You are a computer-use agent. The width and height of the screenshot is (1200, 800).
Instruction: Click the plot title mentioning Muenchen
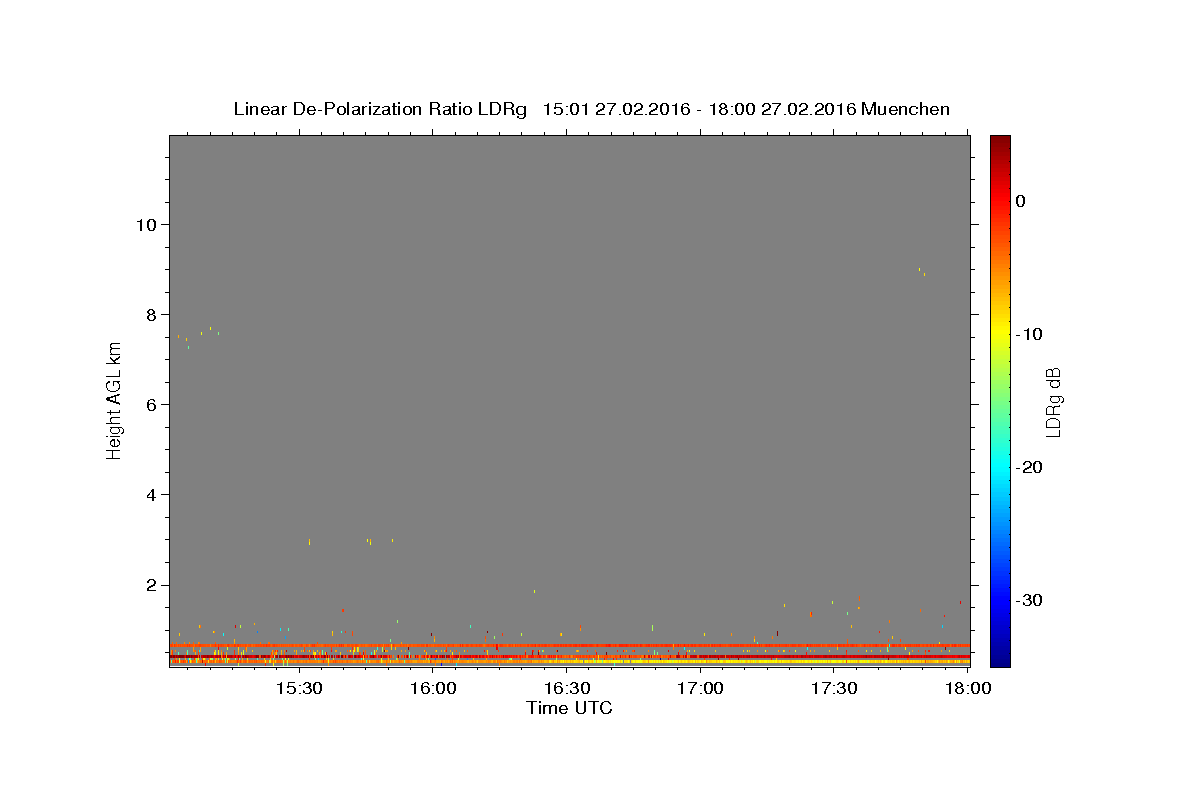tap(591, 109)
